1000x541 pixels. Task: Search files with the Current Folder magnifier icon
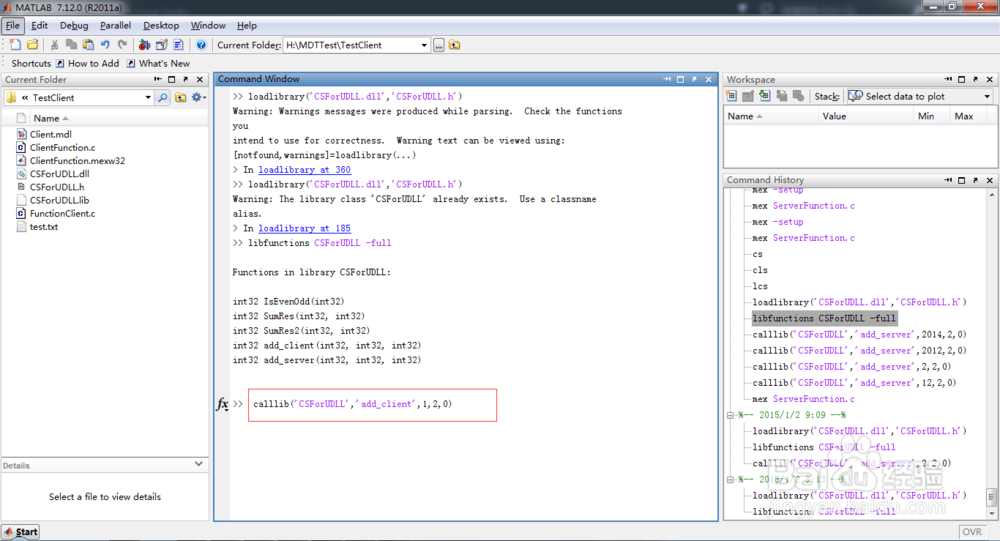(x=163, y=98)
